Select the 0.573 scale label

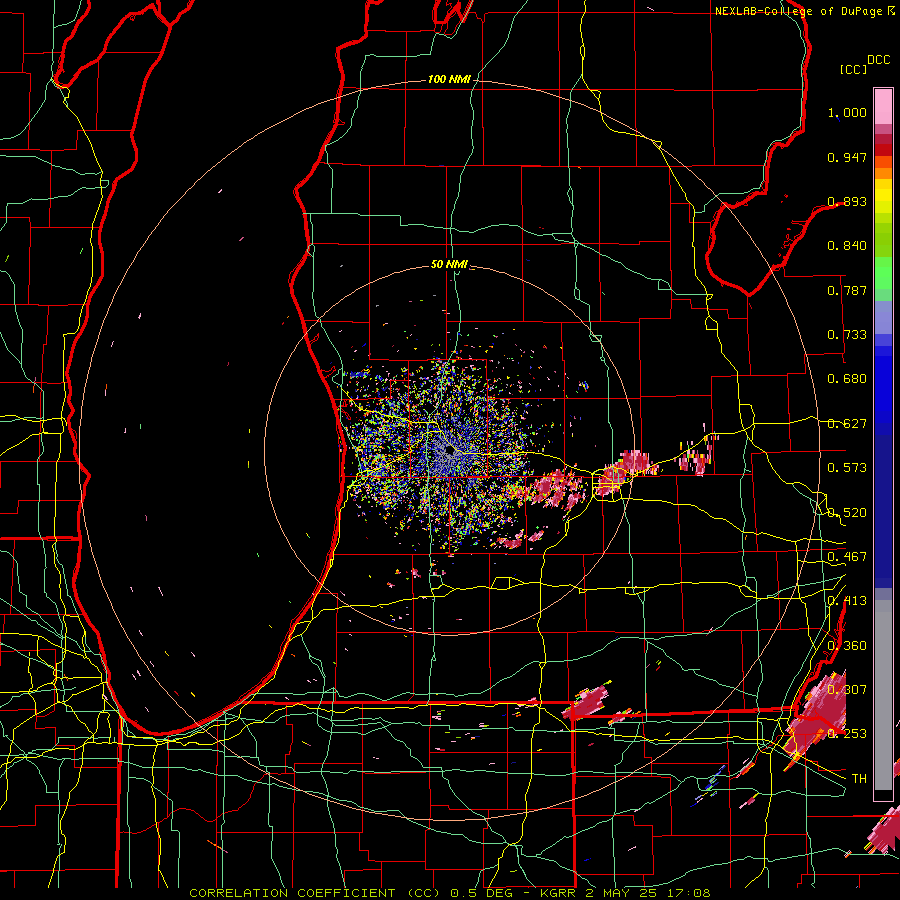pos(847,468)
